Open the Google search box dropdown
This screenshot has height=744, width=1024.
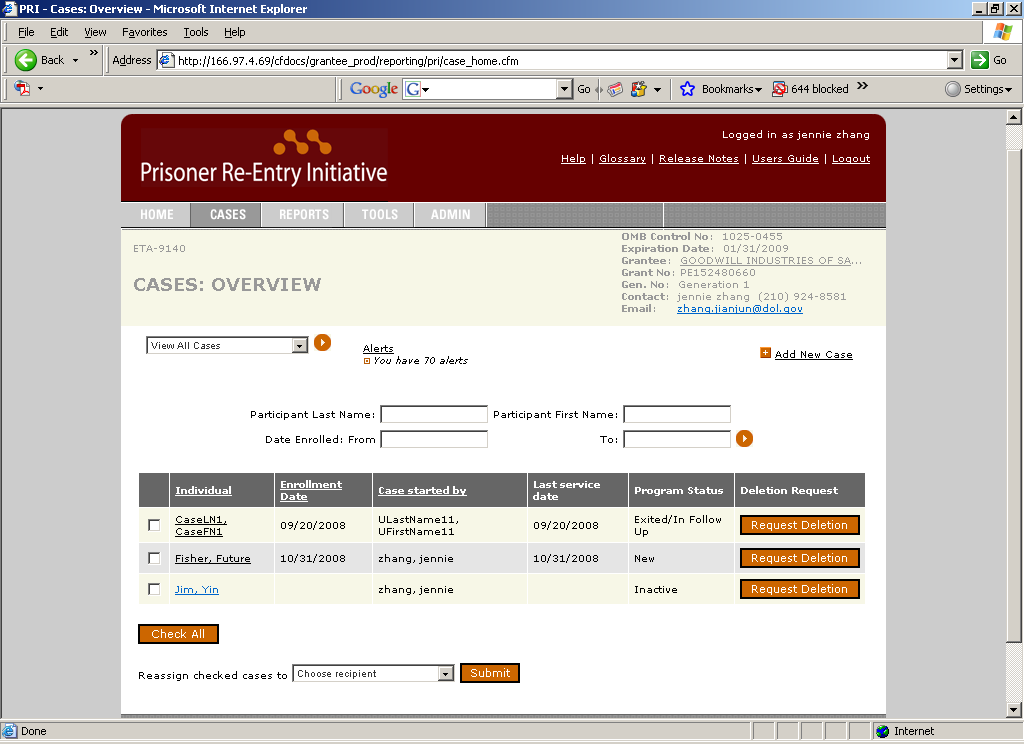point(564,89)
